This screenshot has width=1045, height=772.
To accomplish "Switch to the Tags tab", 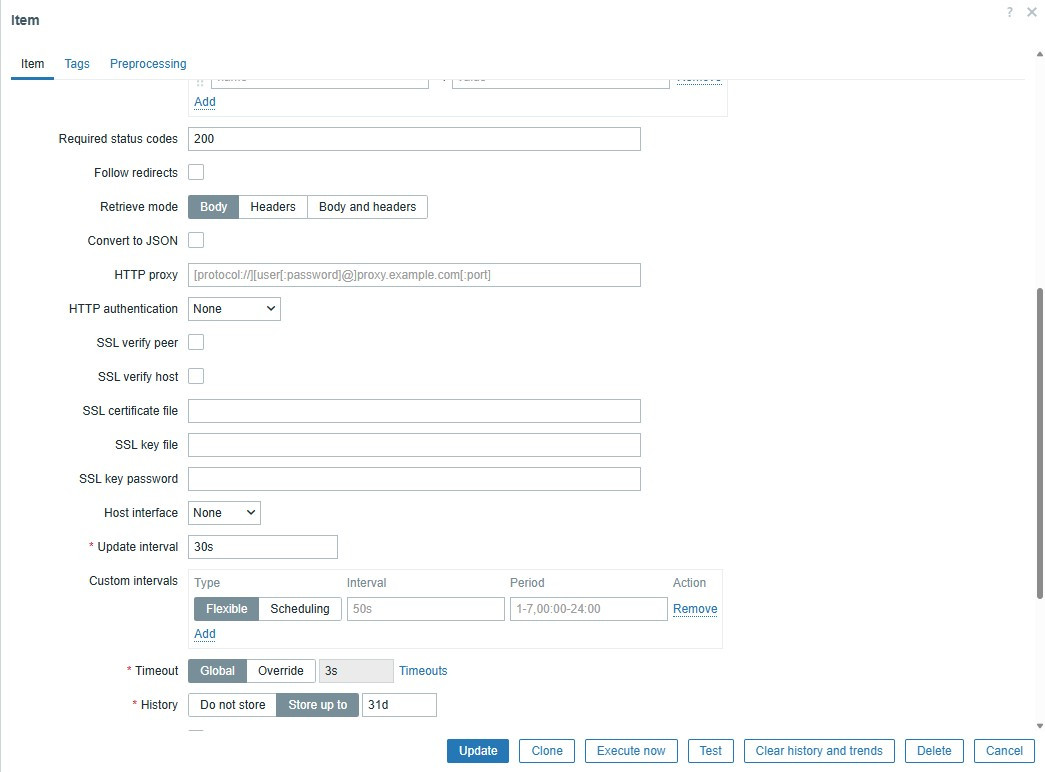I will 77,63.
